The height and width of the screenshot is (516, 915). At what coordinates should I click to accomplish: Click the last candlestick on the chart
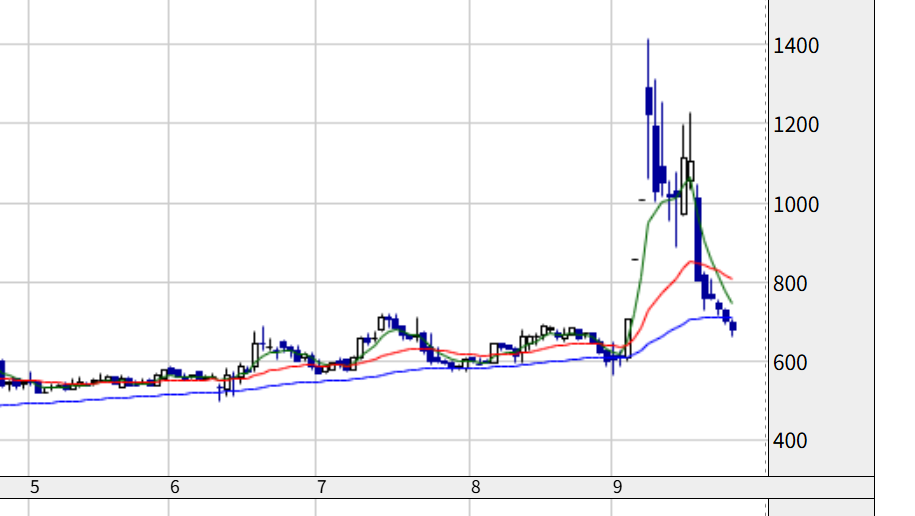pos(733,327)
